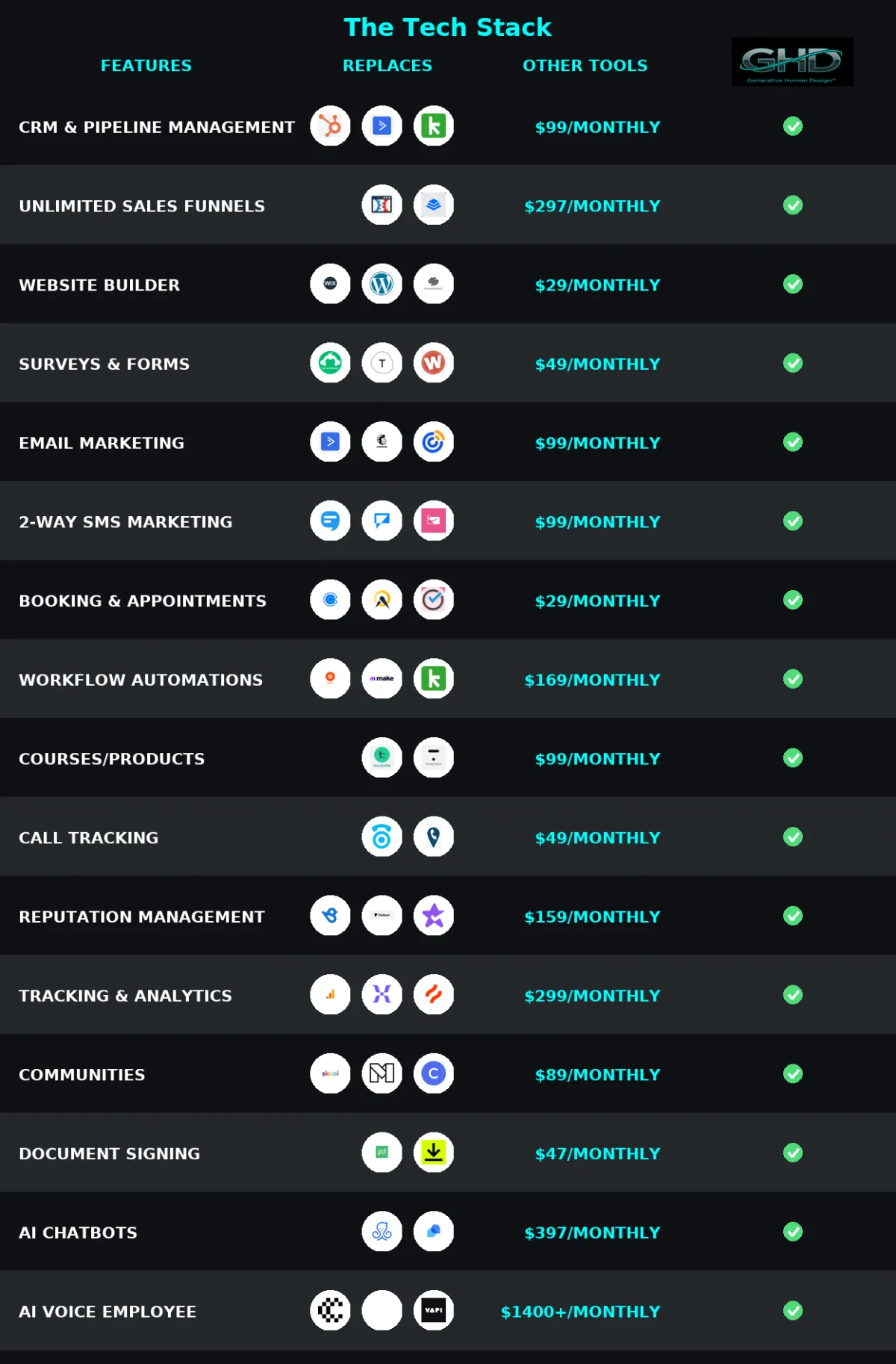Click the green checkmark in AI Chatbots row
896x1364 pixels.
[793, 1232]
